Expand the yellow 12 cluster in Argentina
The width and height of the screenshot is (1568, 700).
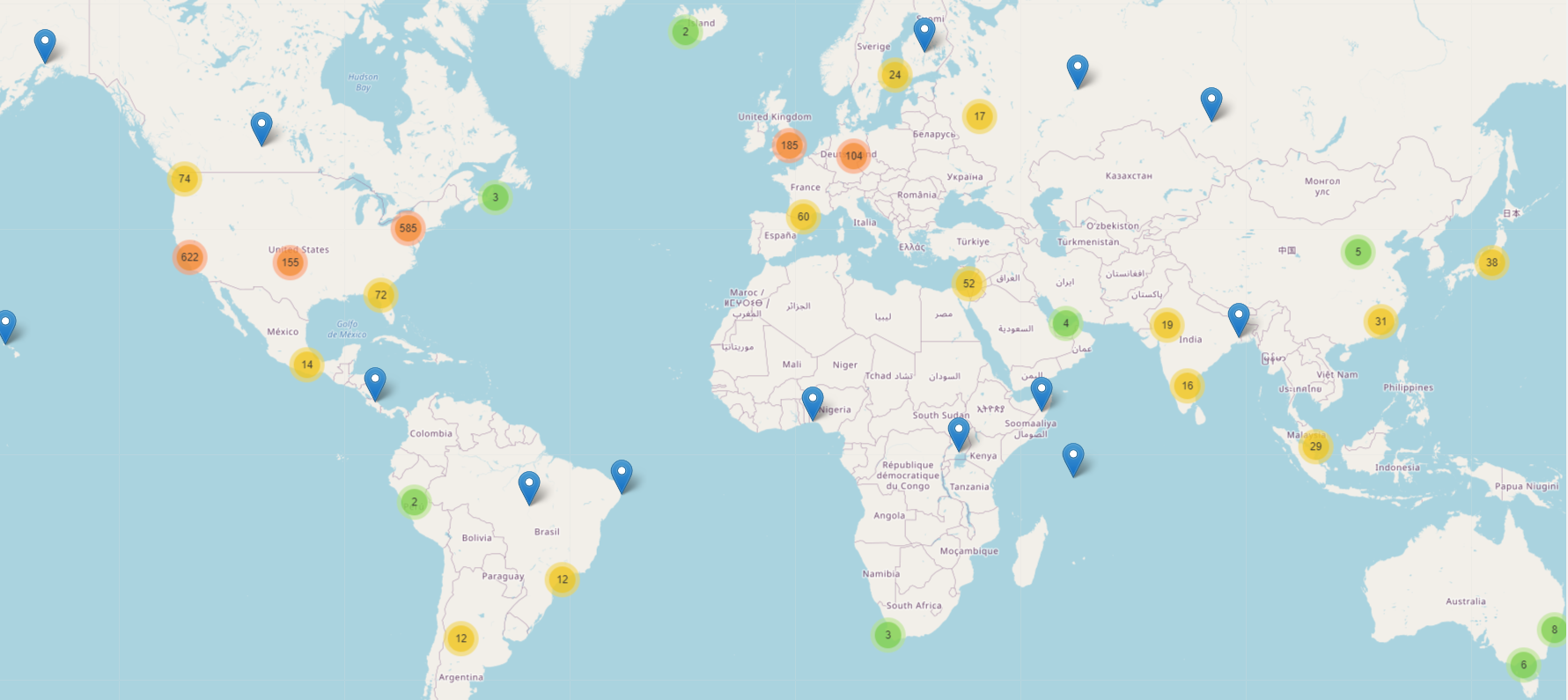pyautogui.click(x=461, y=638)
